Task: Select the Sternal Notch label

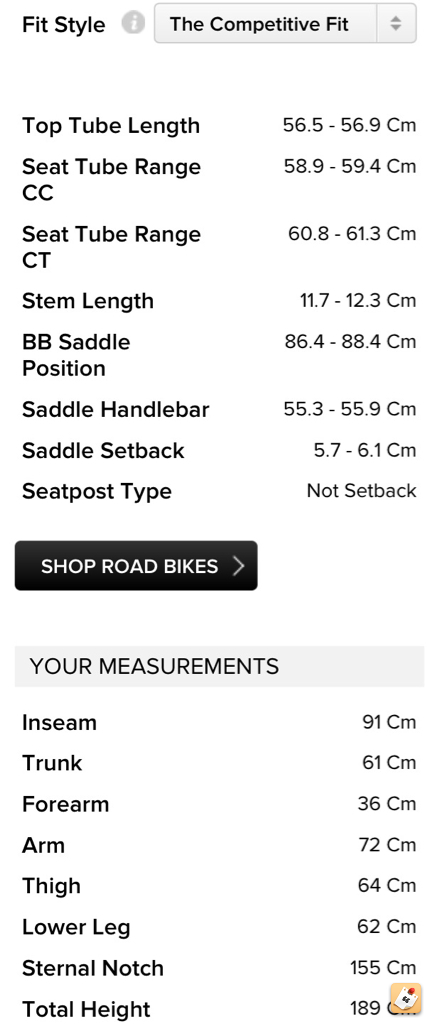Action: coord(93,968)
